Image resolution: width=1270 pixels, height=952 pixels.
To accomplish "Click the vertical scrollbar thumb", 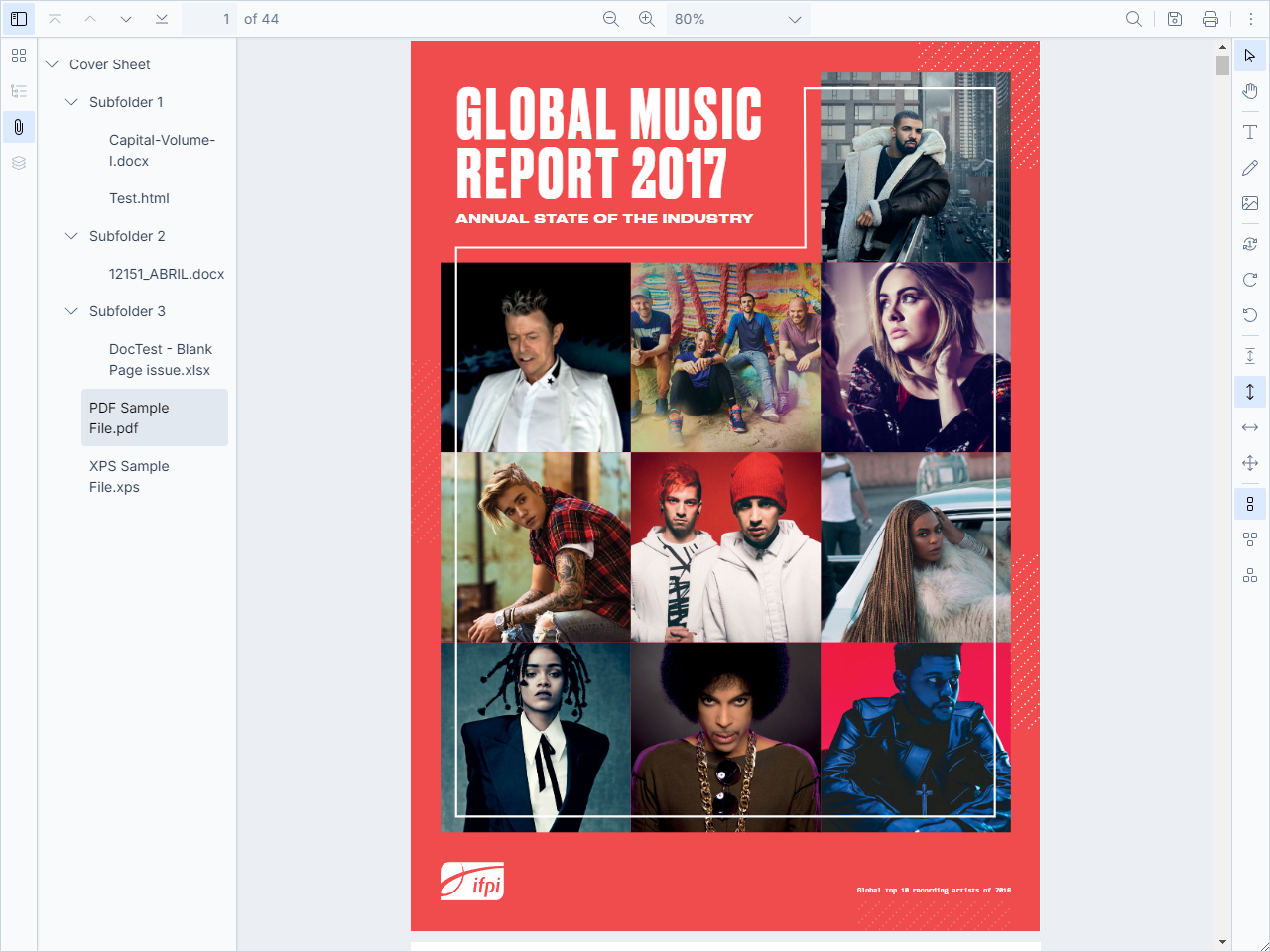I will pos(1222,64).
